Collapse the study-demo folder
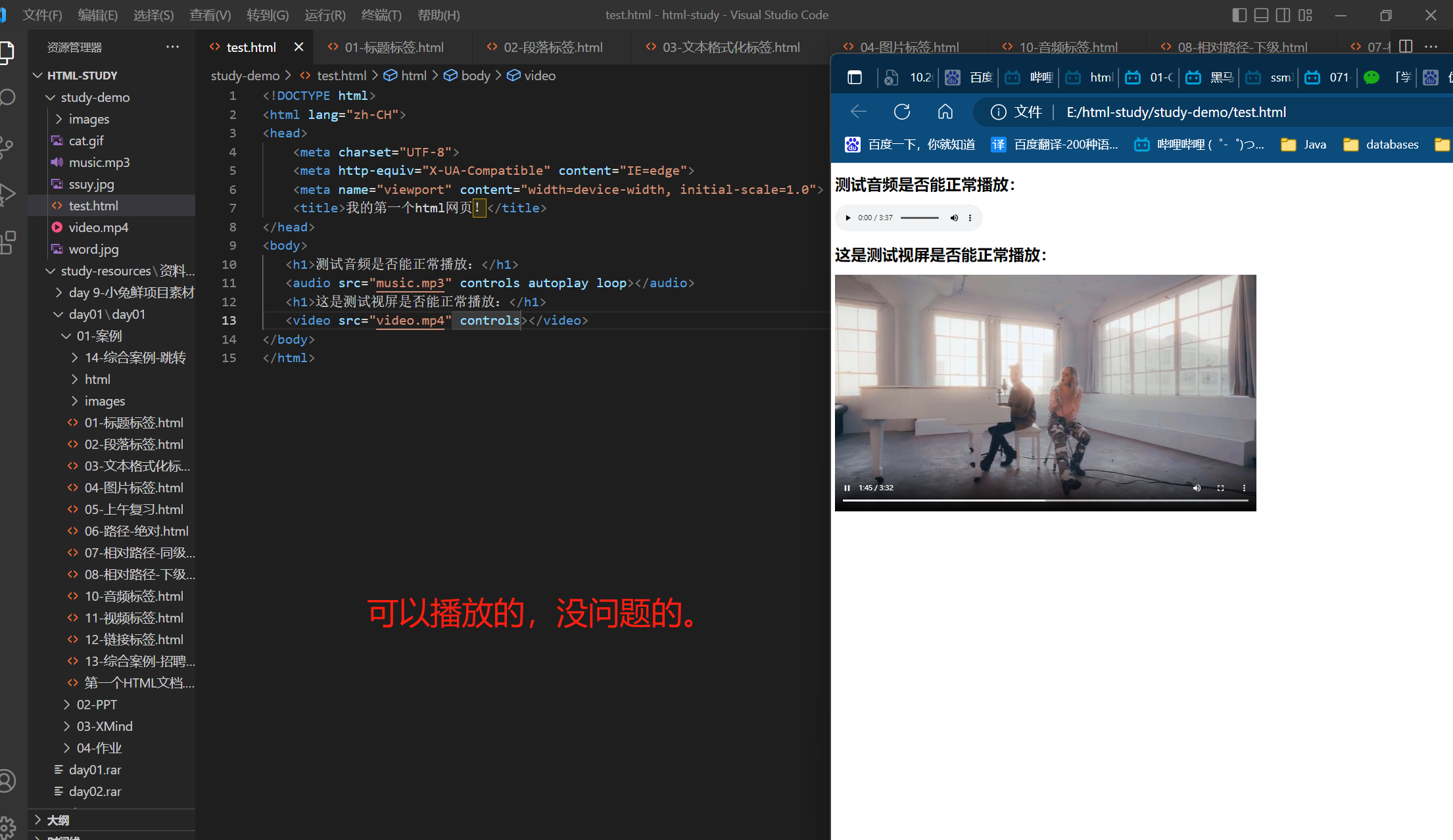Image resolution: width=1453 pixels, height=840 pixels. [x=95, y=97]
